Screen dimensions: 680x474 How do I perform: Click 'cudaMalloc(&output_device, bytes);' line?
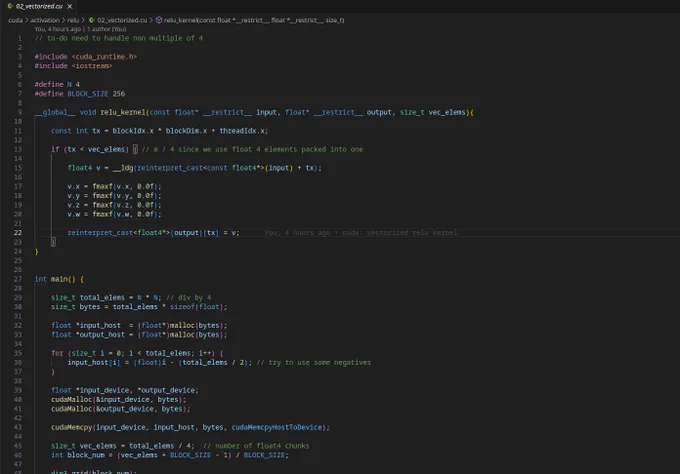click(121, 409)
